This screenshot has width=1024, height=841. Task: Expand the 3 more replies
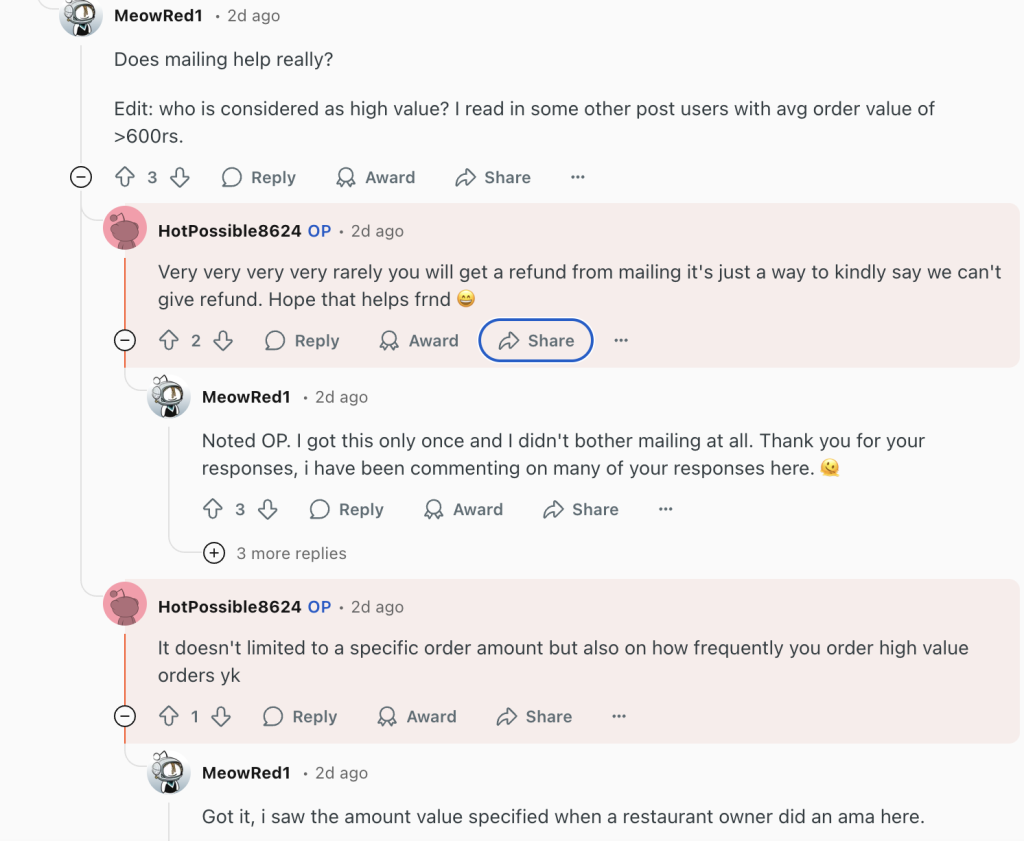(x=214, y=553)
